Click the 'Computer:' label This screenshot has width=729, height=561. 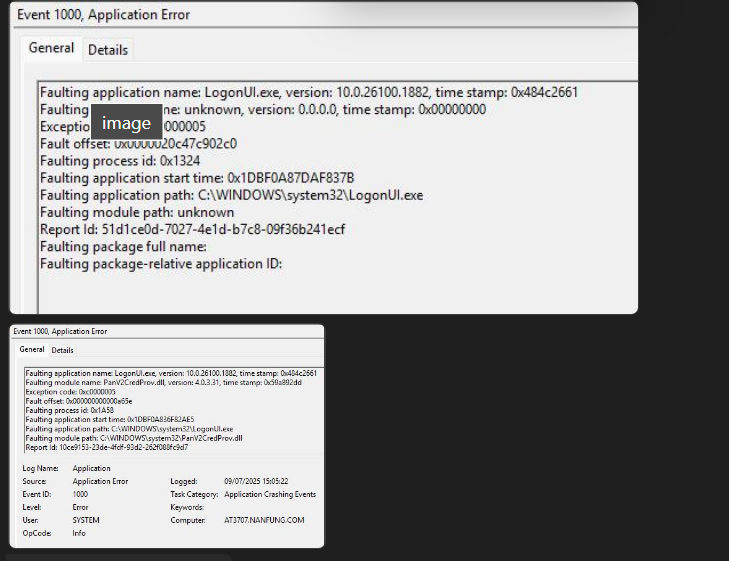pos(188,520)
